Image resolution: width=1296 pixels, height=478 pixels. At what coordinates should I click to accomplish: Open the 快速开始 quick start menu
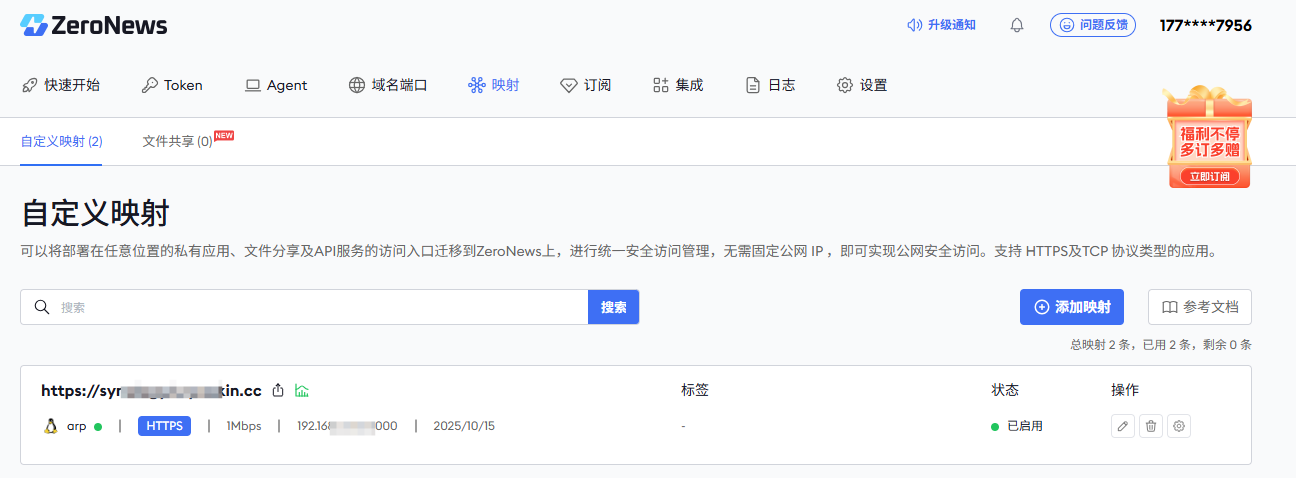pyautogui.click(x=61, y=85)
